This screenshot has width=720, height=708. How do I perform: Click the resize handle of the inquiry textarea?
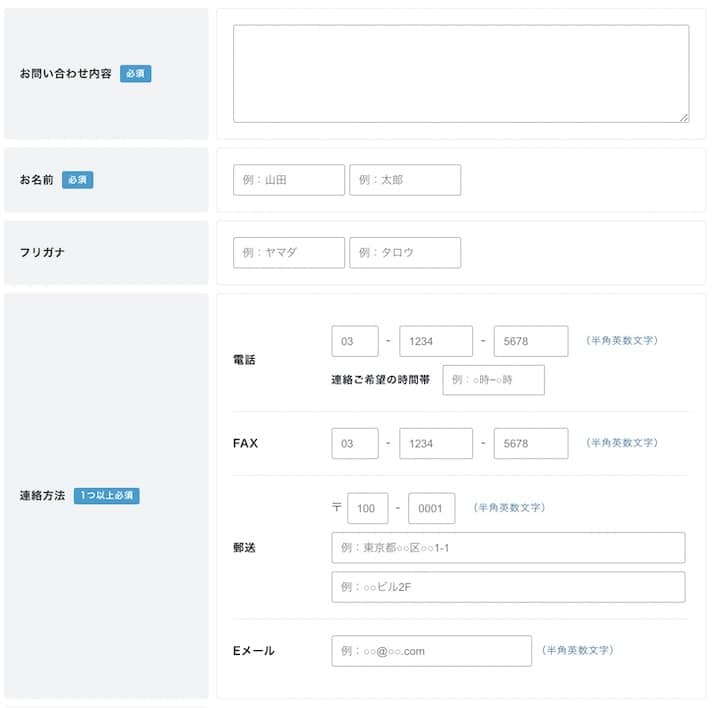684,117
